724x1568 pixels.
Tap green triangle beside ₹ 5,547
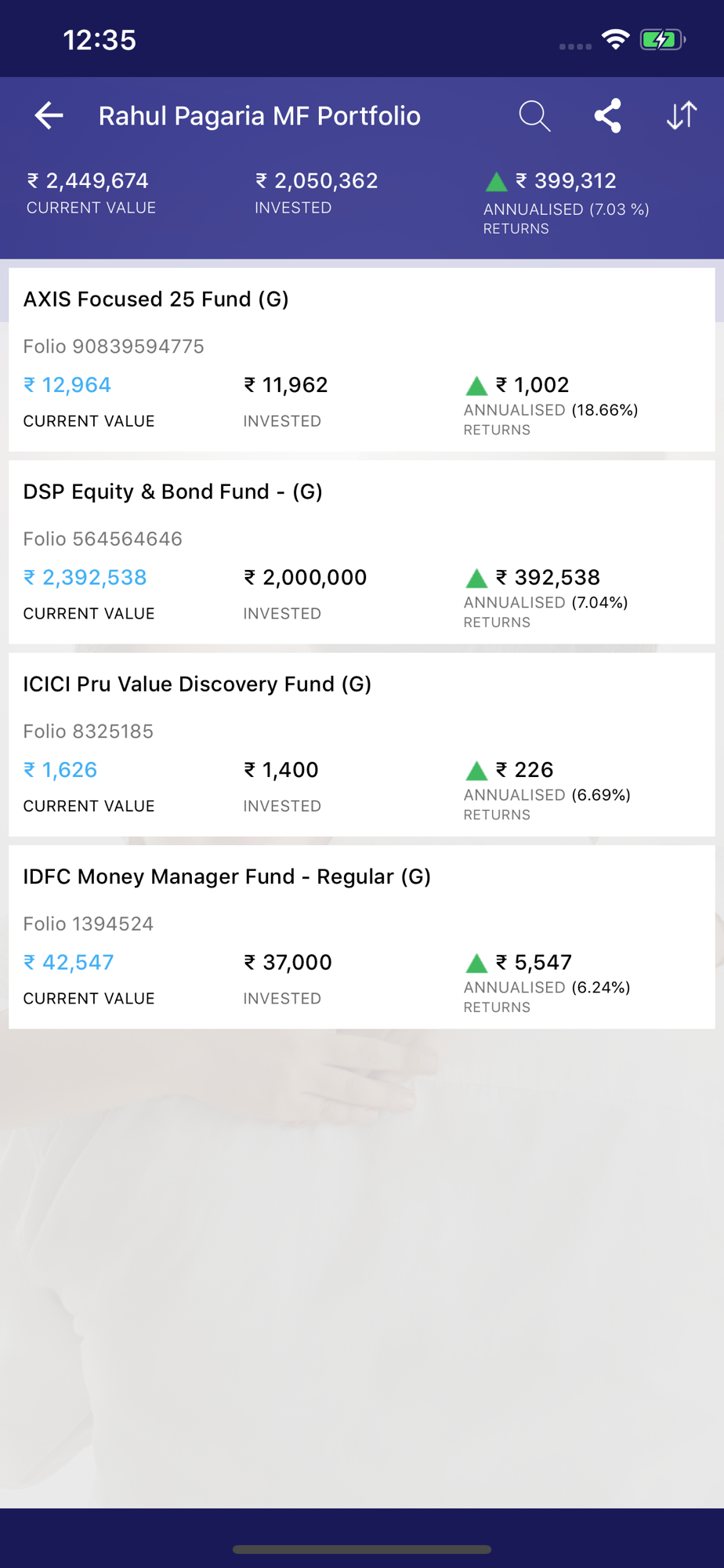[476, 964]
